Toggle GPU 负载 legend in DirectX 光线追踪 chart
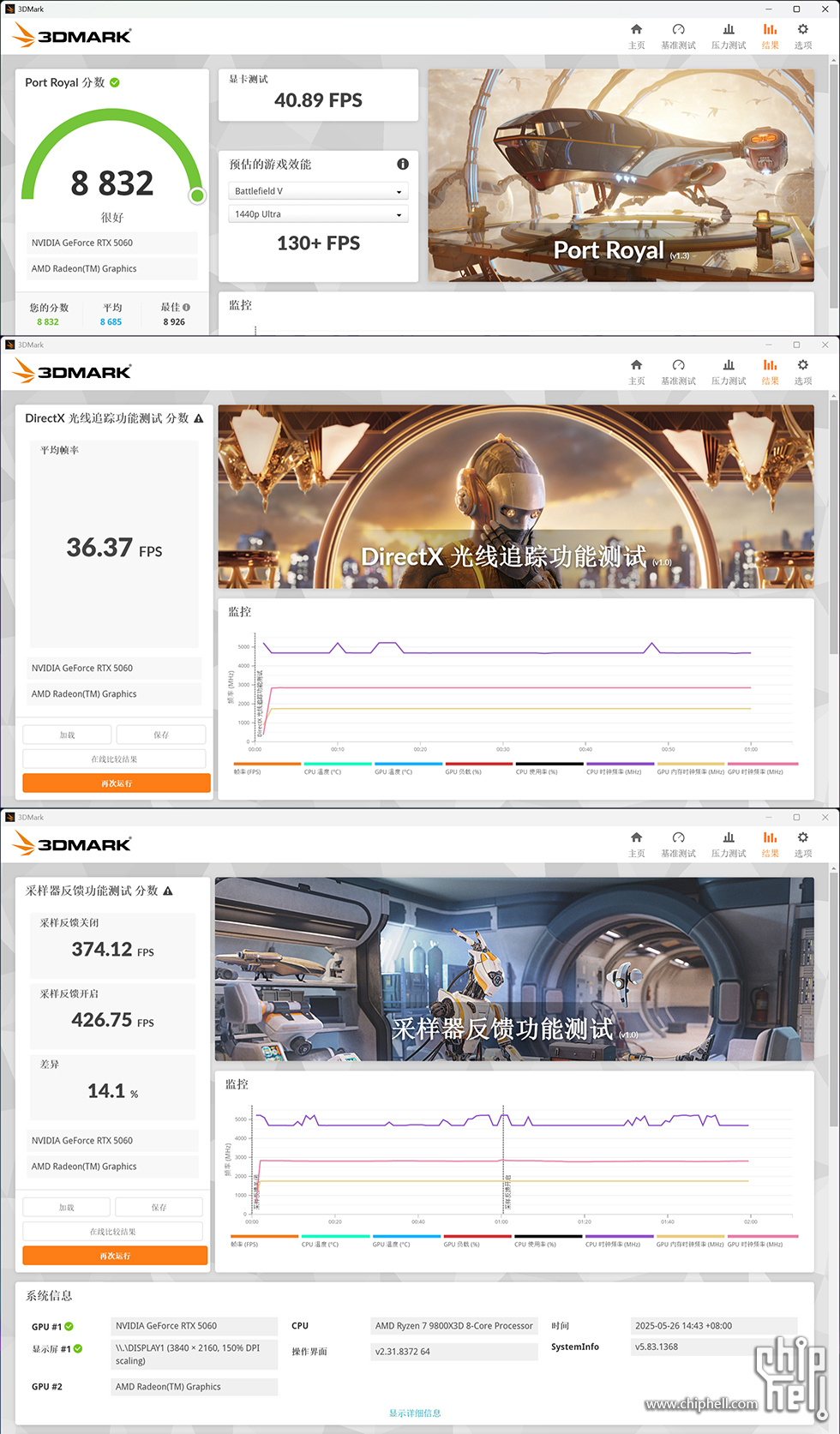 478,768
